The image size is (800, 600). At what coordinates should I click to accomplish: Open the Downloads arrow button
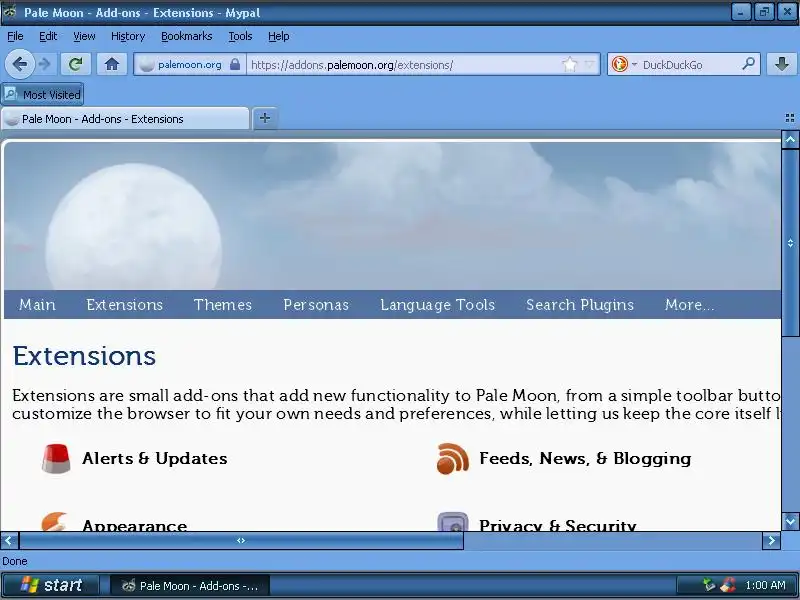(x=782, y=64)
